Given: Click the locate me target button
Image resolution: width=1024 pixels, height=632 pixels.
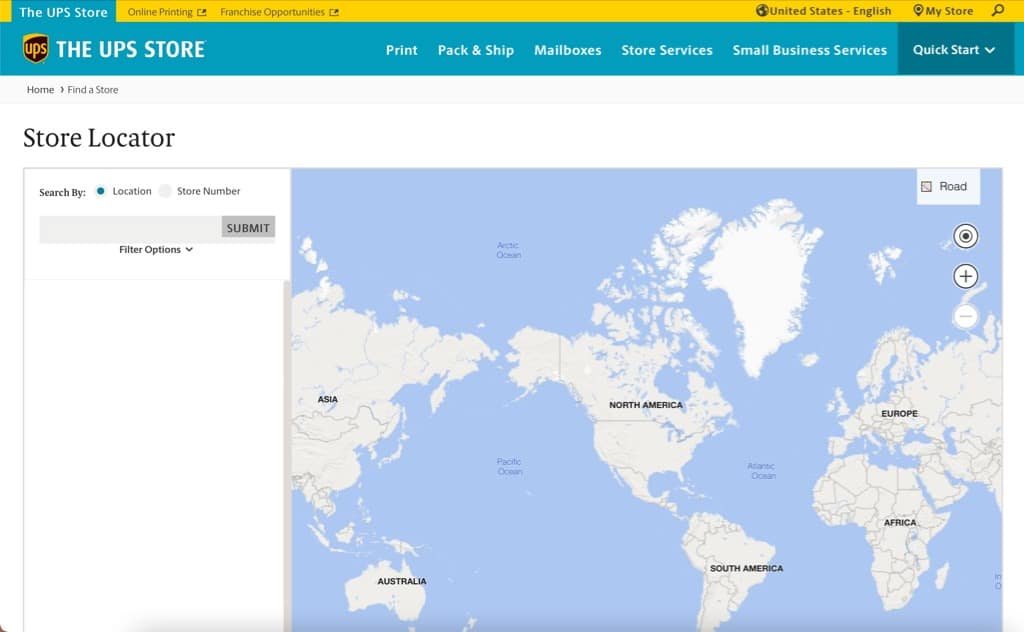Looking at the screenshot, I should (x=965, y=236).
